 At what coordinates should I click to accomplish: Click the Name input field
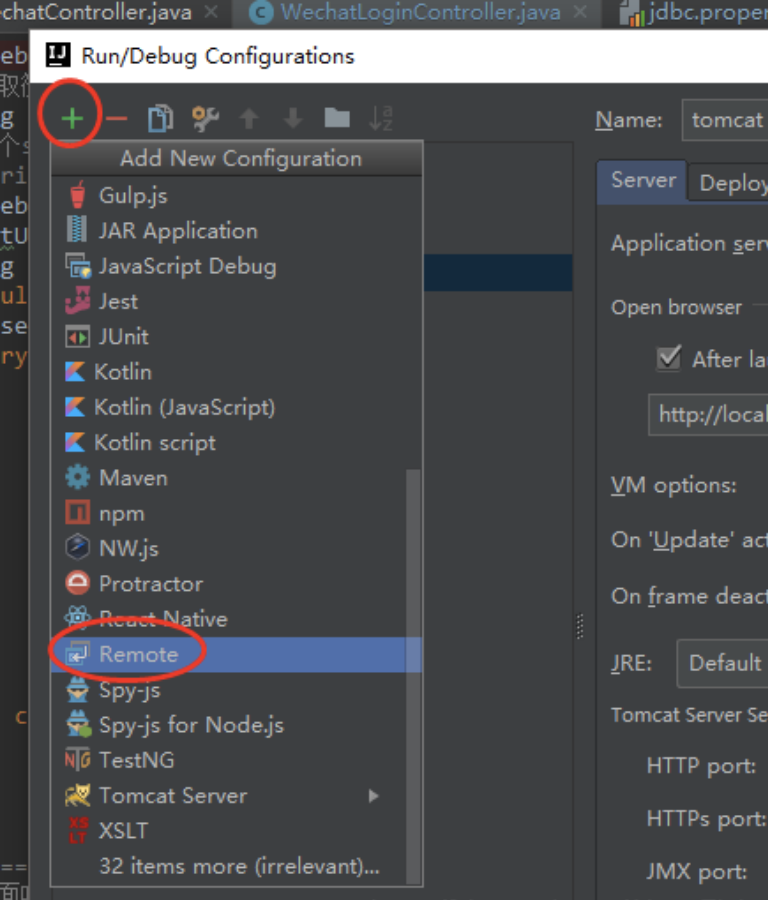coord(725,120)
